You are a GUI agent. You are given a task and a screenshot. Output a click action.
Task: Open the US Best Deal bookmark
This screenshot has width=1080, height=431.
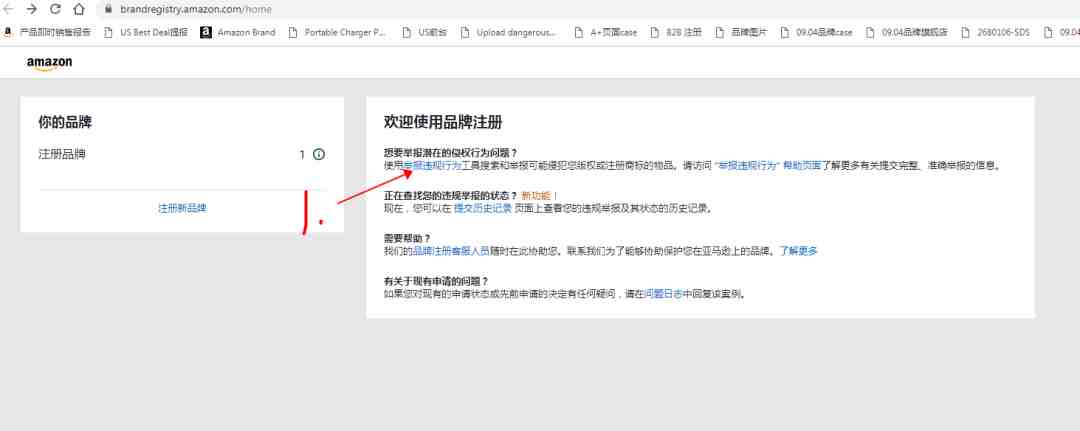click(x=145, y=32)
